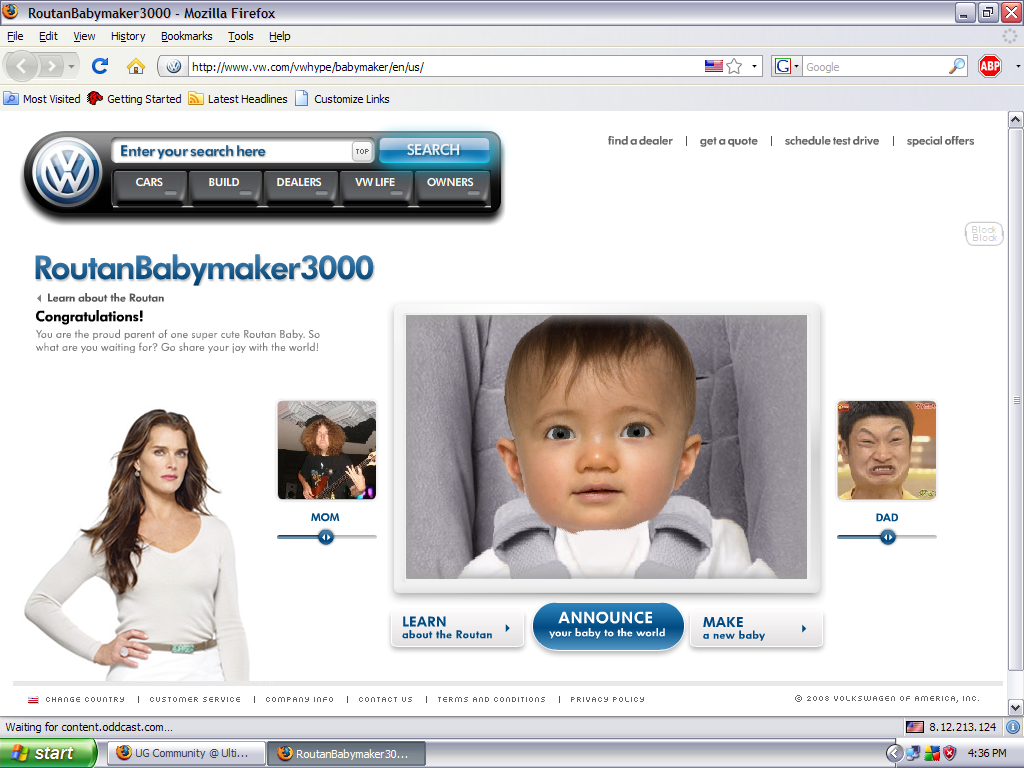
Task: Click the red security shield tray icon
Action: (x=950, y=754)
